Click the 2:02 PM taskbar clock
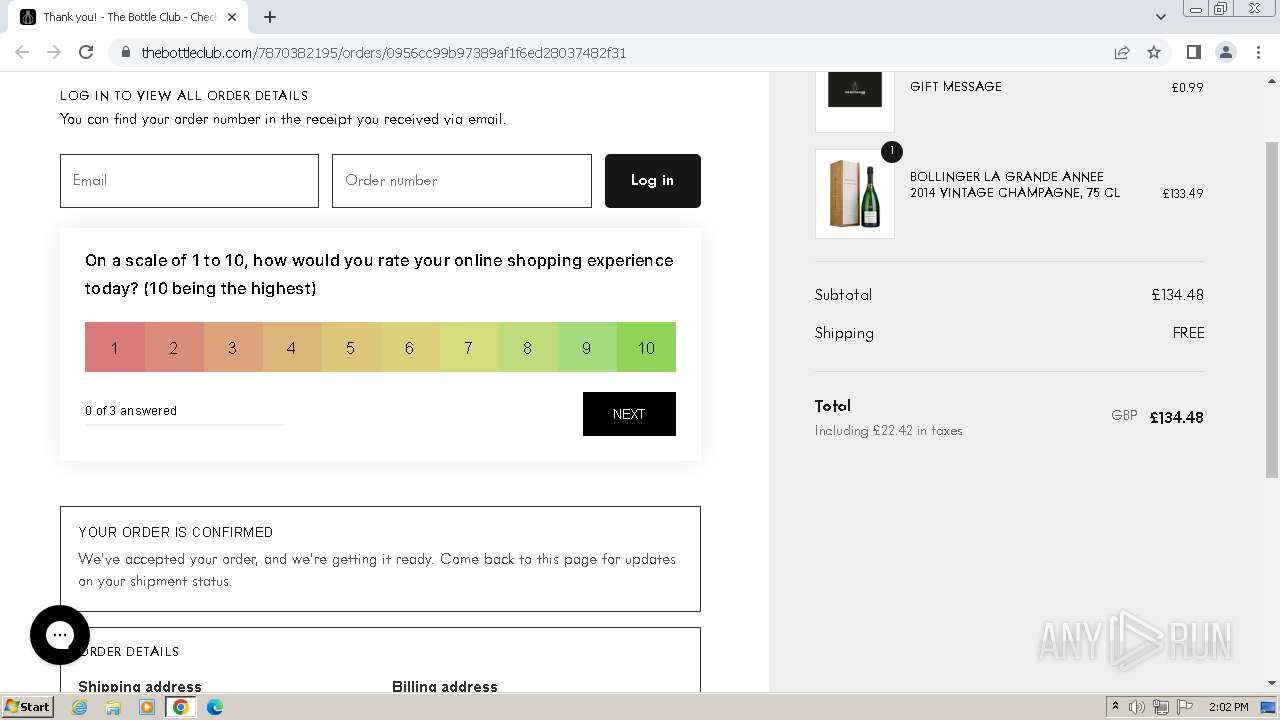 coord(1229,707)
